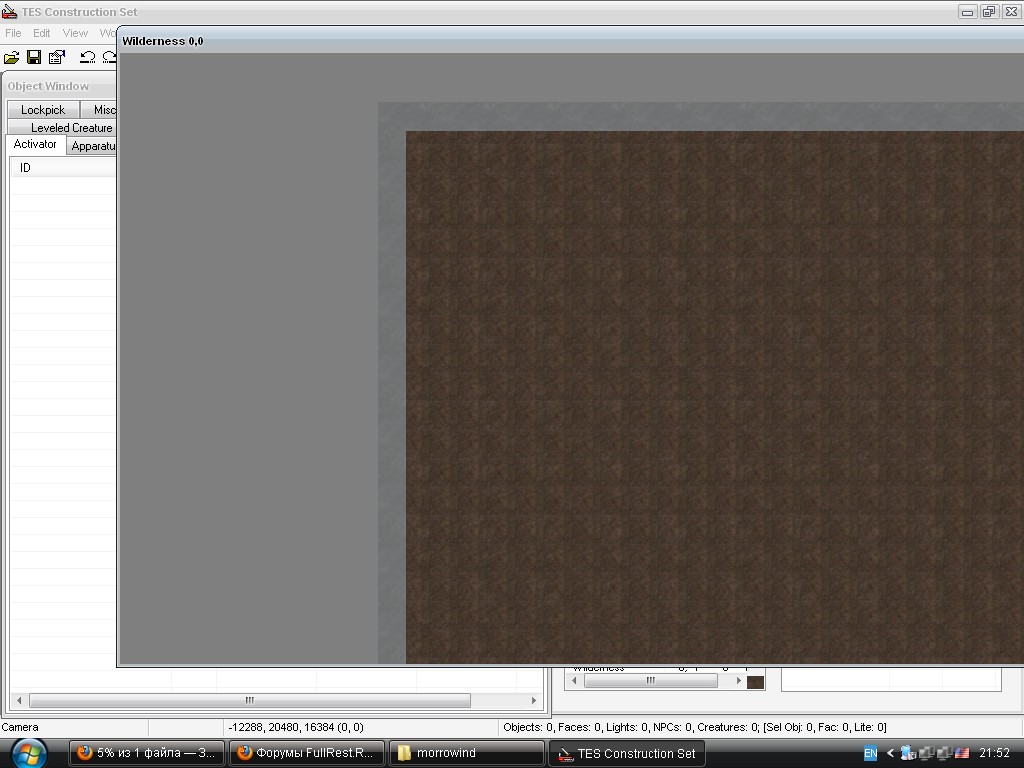Screen dimensions: 1024x768
Task: Click the EN language indicator in the tray
Action: [x=870, y=753]
